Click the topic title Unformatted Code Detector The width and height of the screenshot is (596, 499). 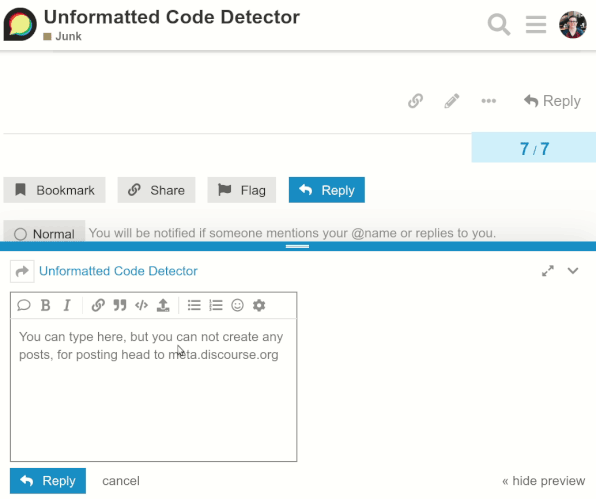[x=172, y=17]
